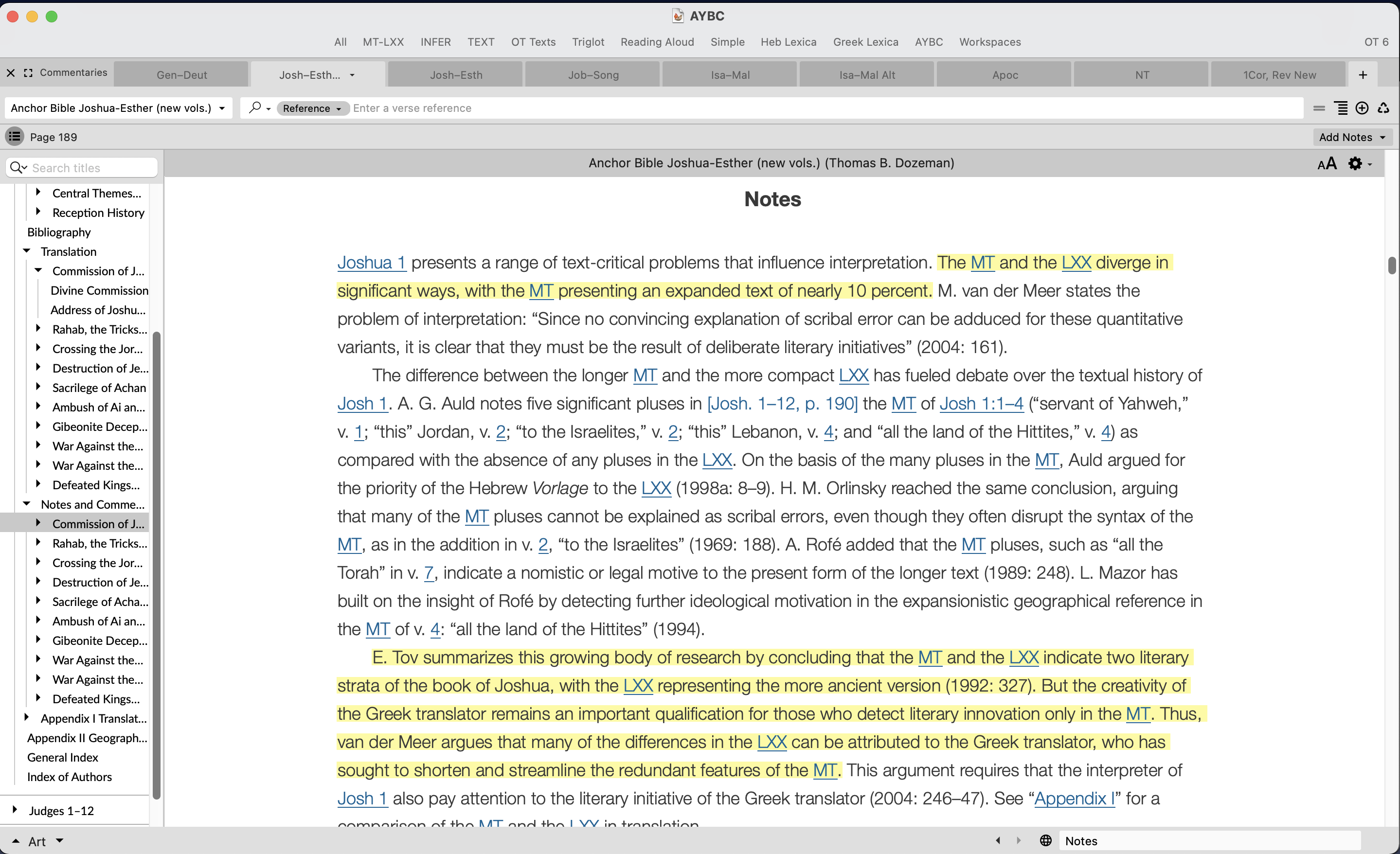This screenshot has height=854, width=1400.
Task: Click the recycle icon in the toolbar
Action: [x=1383, y=108]
